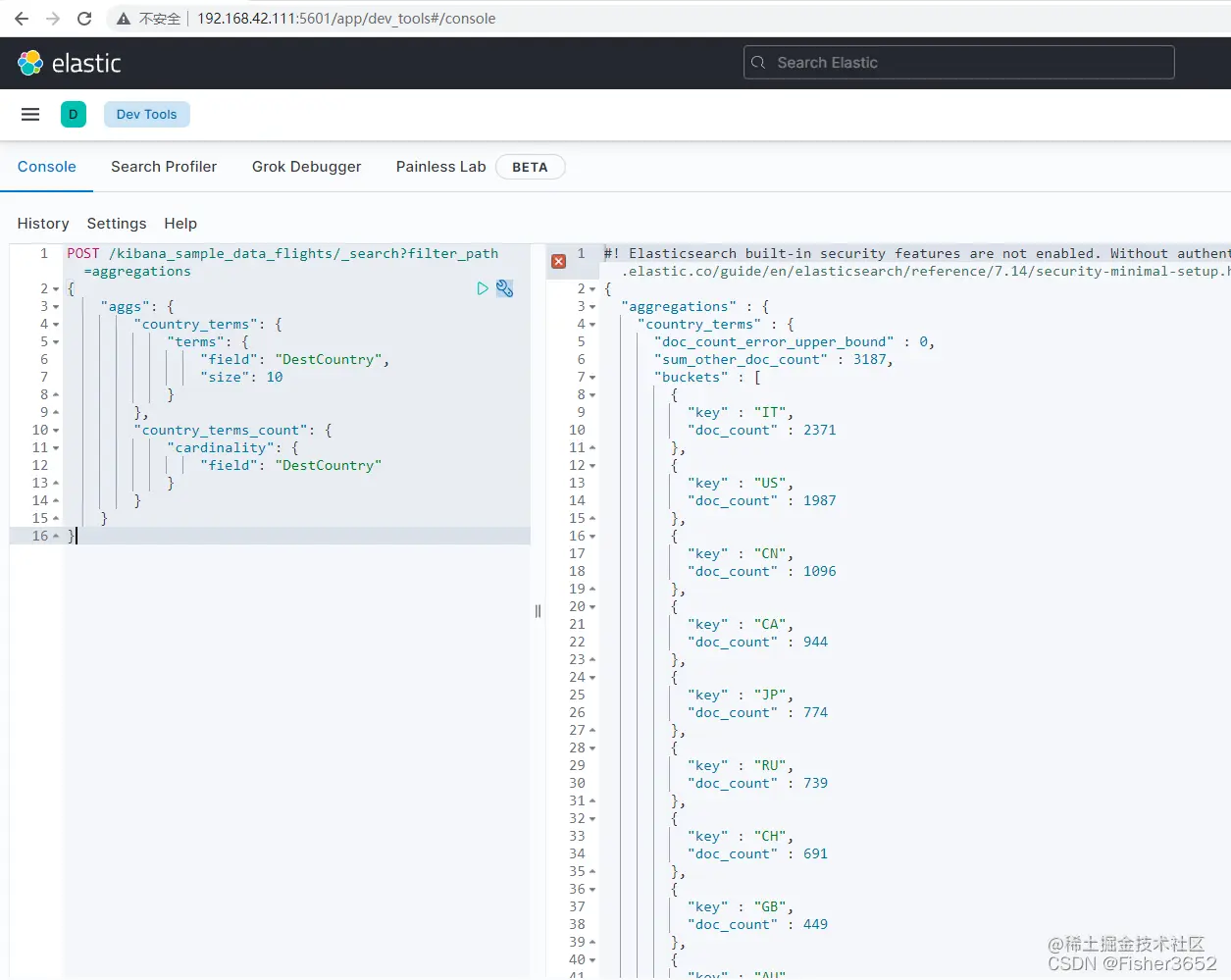Fold the terms block at request line 5

(x=56, y=342)
